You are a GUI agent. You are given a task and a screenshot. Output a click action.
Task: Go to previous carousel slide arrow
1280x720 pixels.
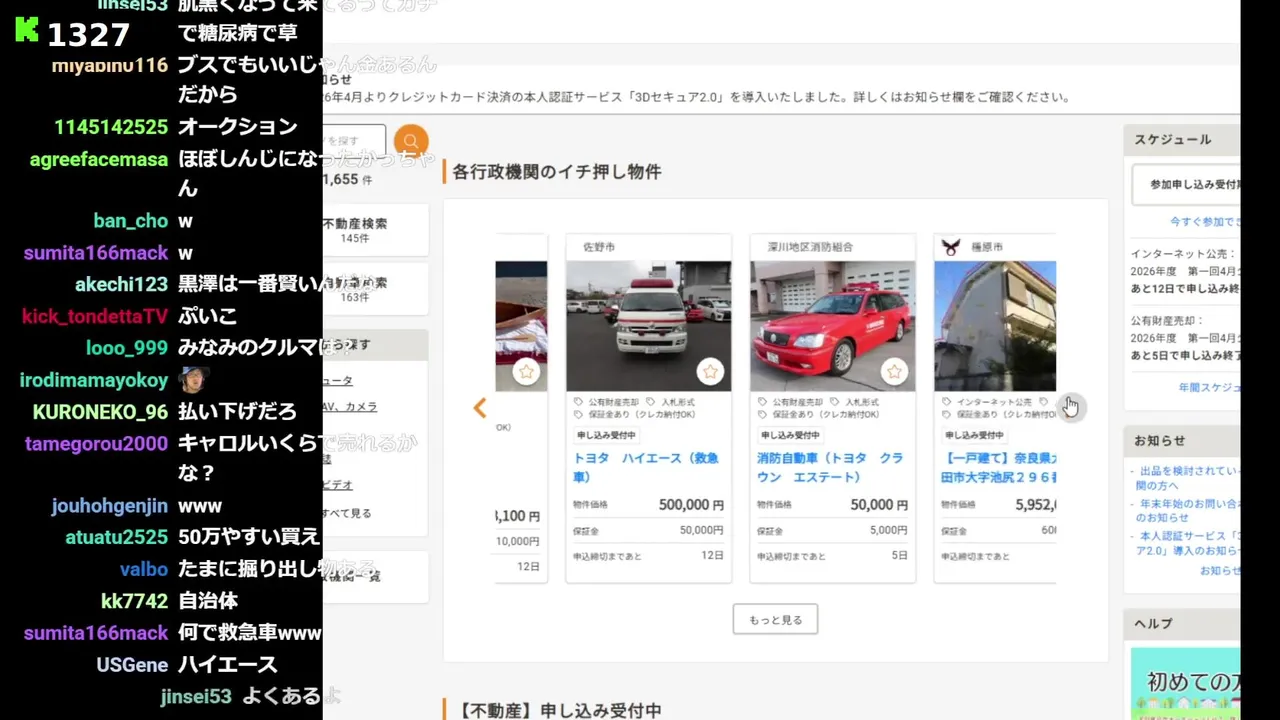[480, 408]
